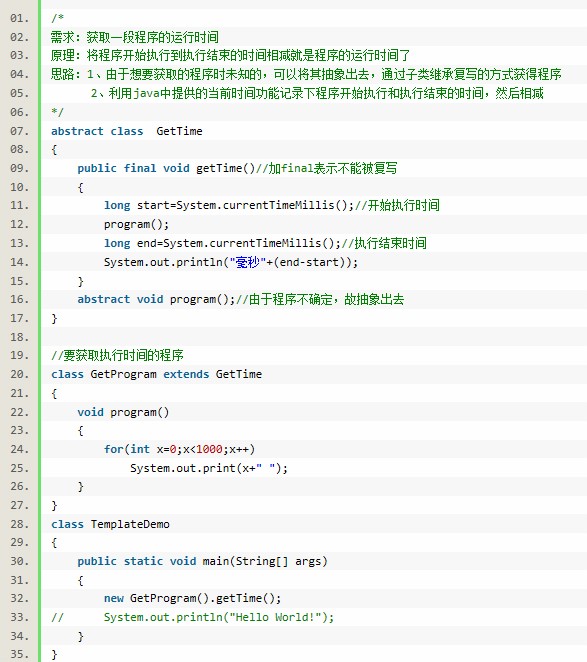This screenshot has width=587, height=662.
Task: Click line number 07 beside abstract class
Action: pyautogui.click(x=19, y=131)
